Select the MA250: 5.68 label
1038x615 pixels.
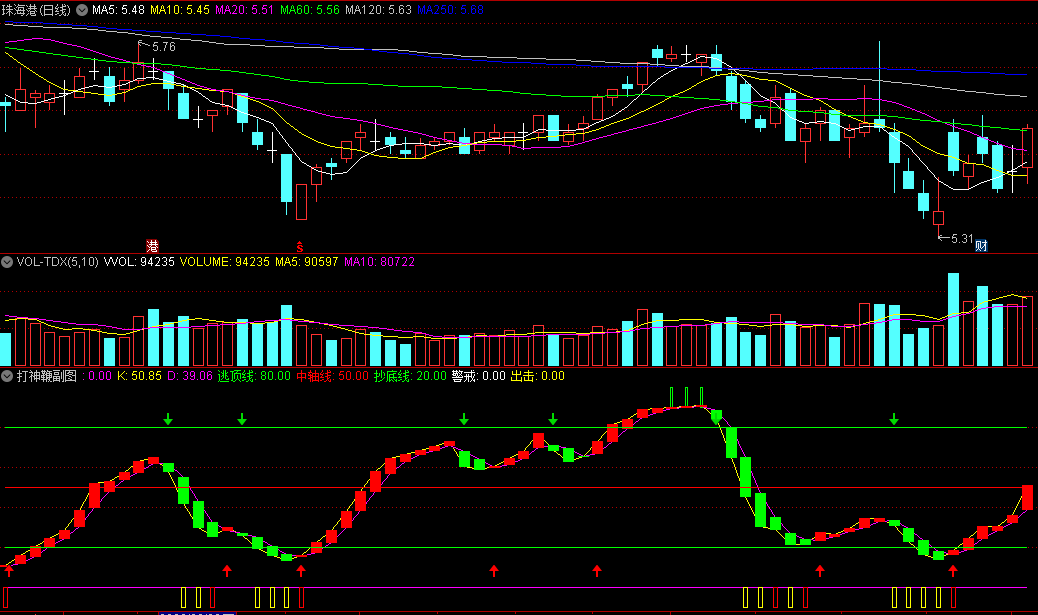450,10
